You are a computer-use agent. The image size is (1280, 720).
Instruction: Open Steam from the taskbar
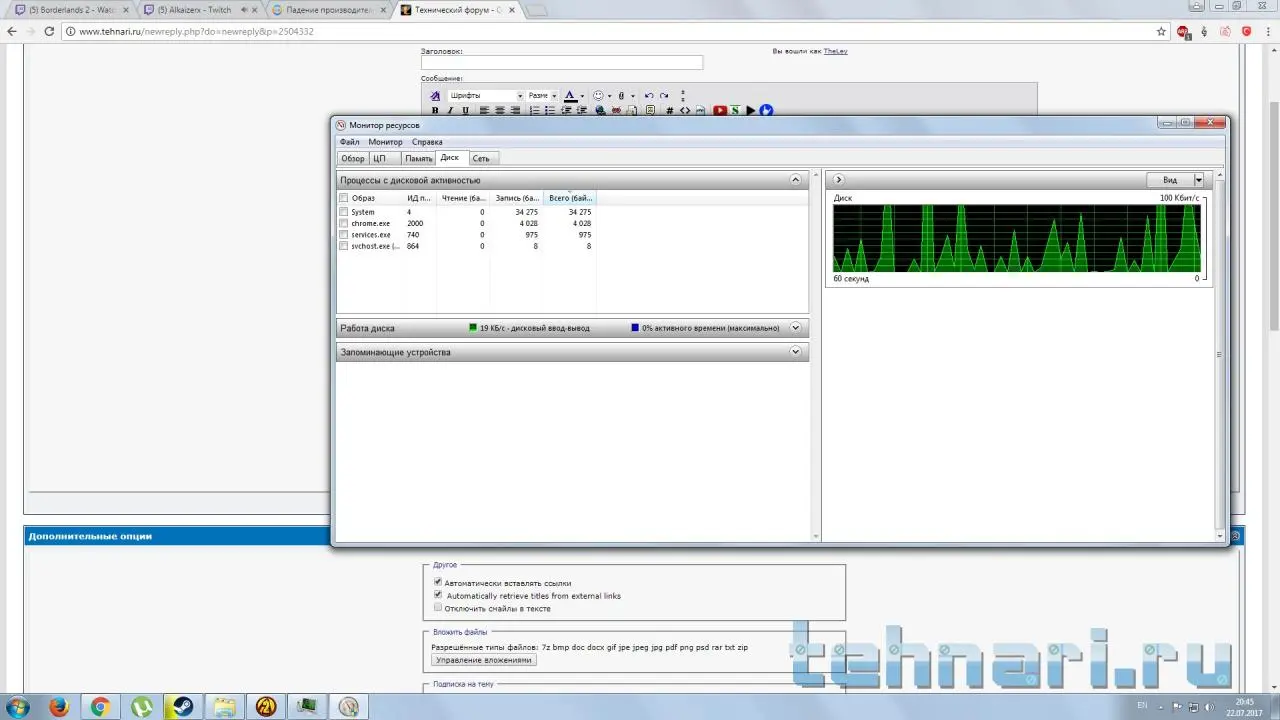coord(183,707)
